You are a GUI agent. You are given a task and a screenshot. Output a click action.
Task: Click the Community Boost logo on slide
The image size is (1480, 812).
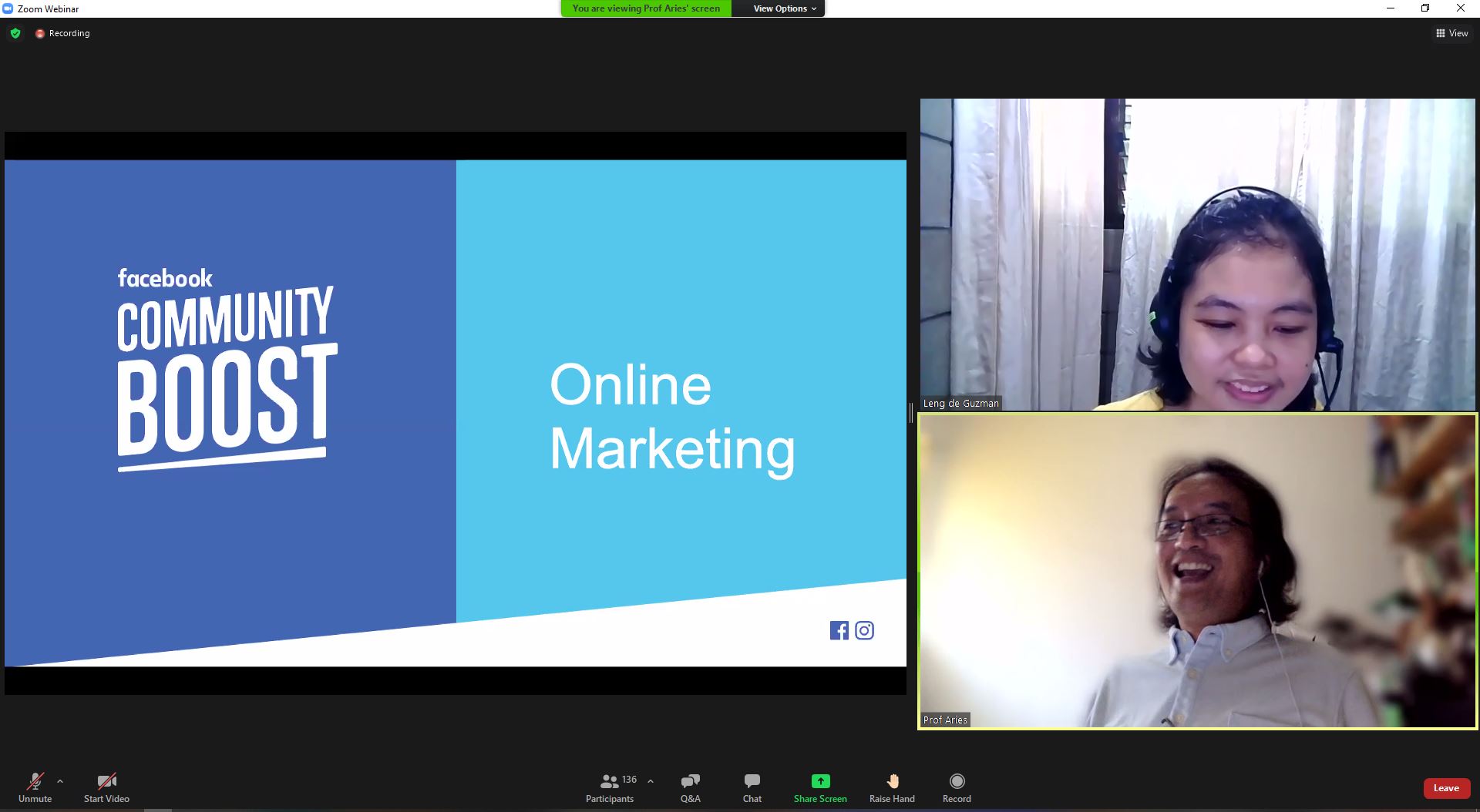point(227,369)
